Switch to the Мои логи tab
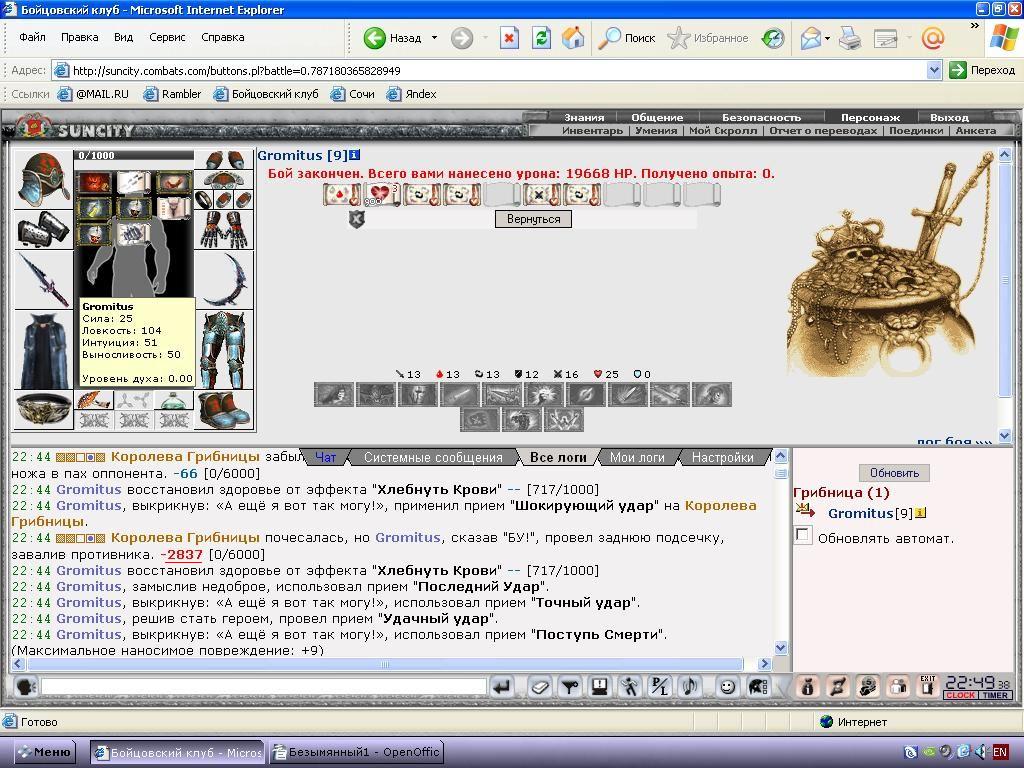This screenshot has width=1024, height=768. click(637, 457)
